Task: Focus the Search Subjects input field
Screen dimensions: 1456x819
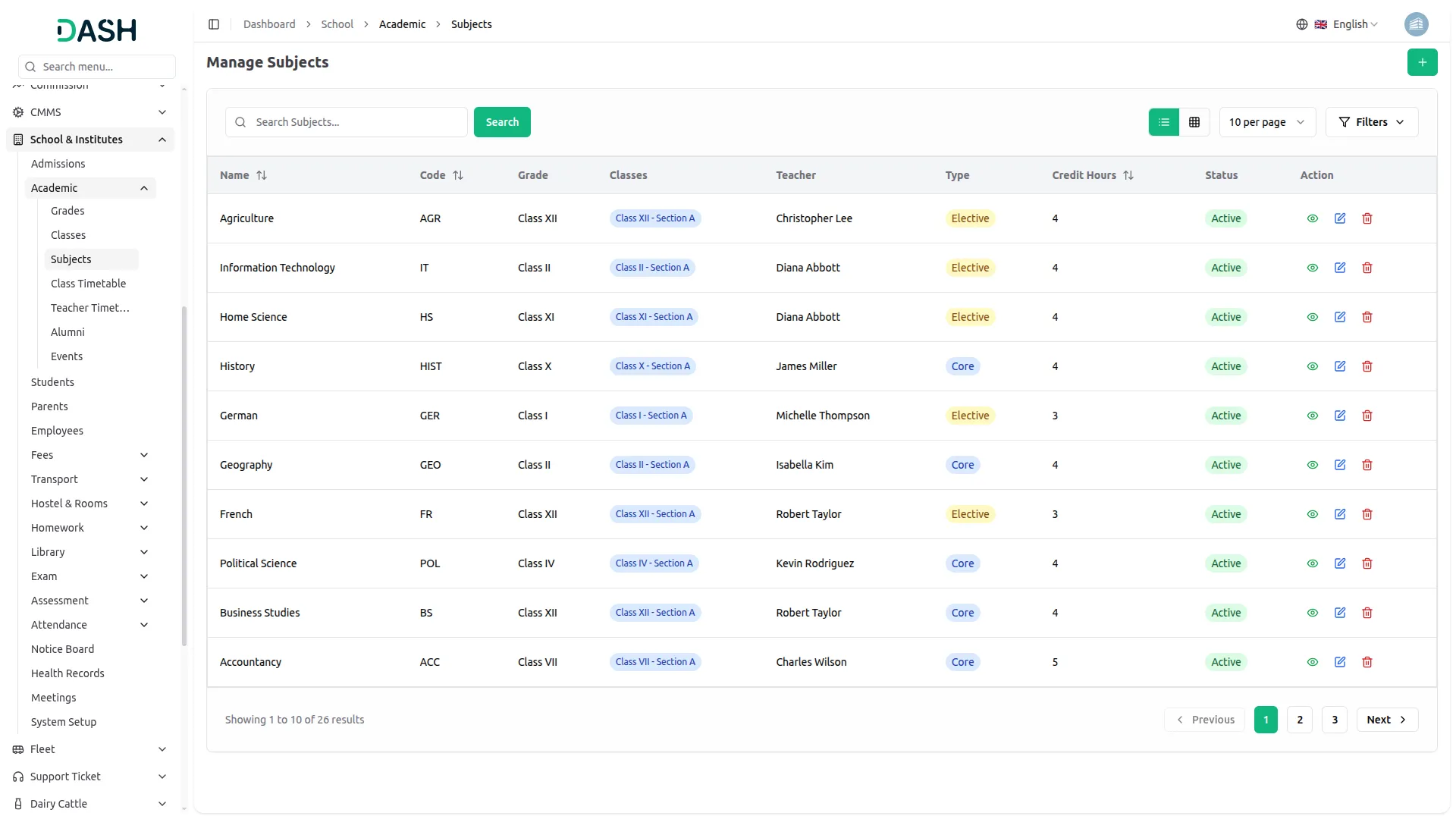Action: click(x=356, y=122)
